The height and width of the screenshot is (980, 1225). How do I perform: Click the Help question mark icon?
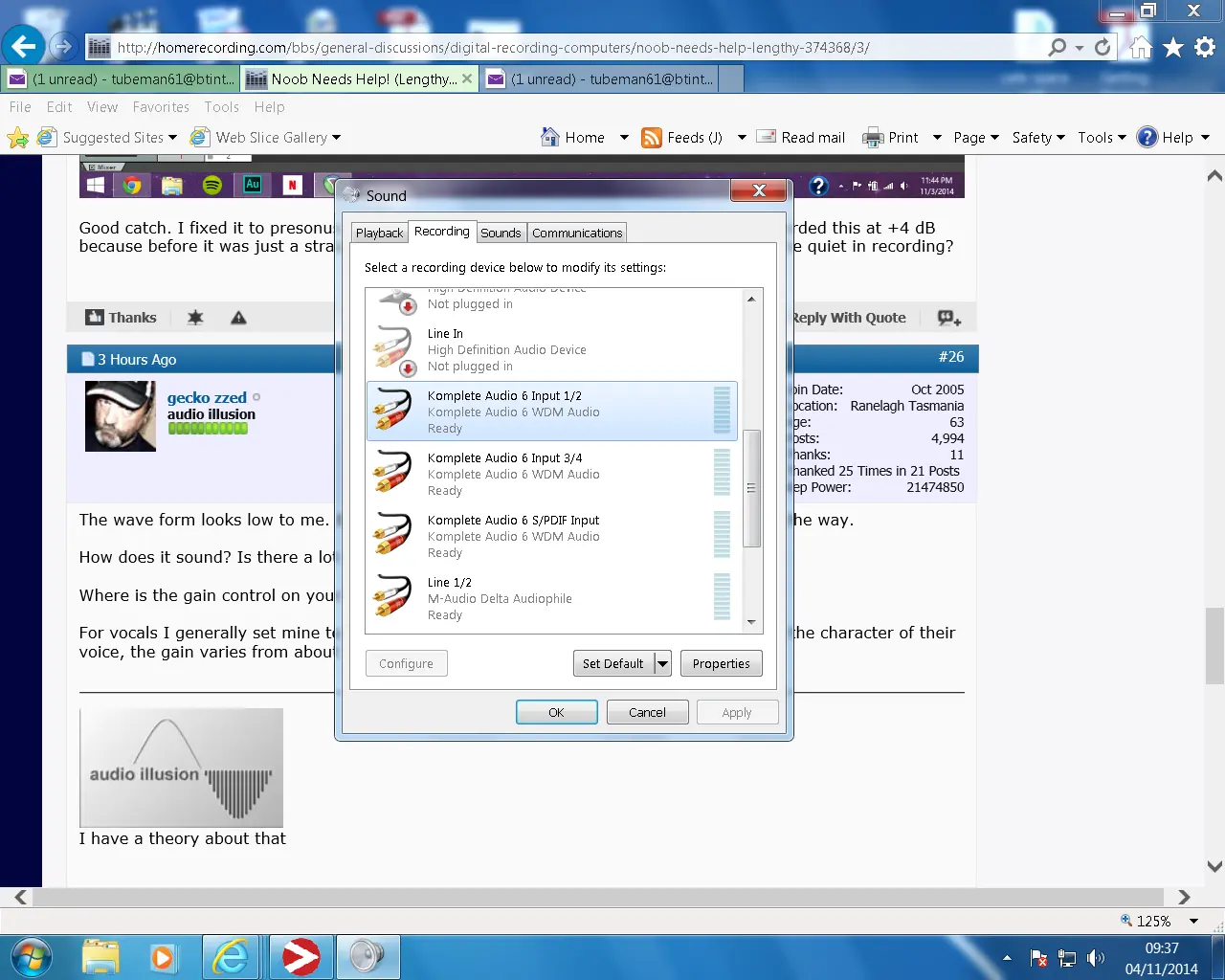coord(1147,137)
